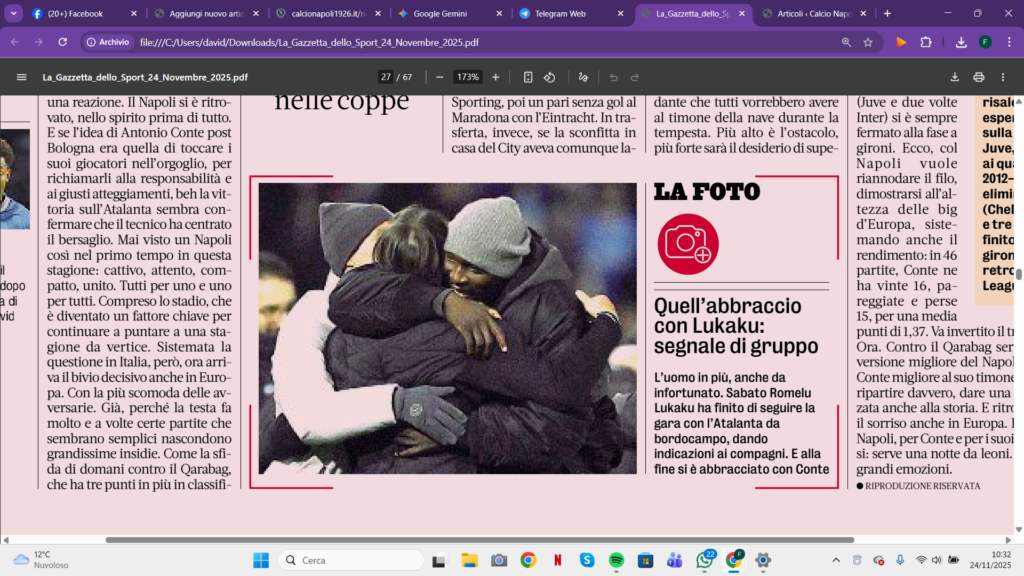Click the horizontal scrollbar thumb
This screenshot has width=1024, height=576.
[x=480, y=540]
